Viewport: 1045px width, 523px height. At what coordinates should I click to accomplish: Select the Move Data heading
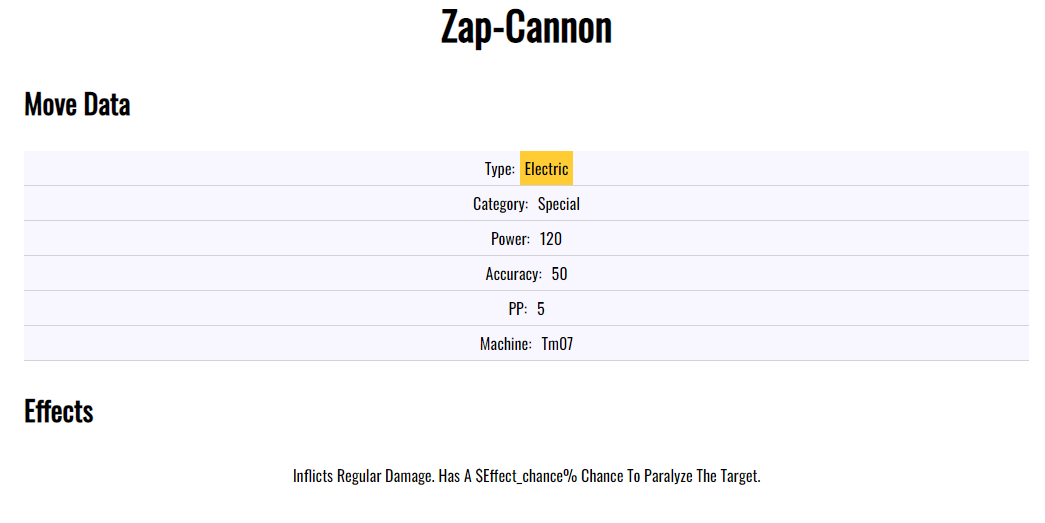77,104
